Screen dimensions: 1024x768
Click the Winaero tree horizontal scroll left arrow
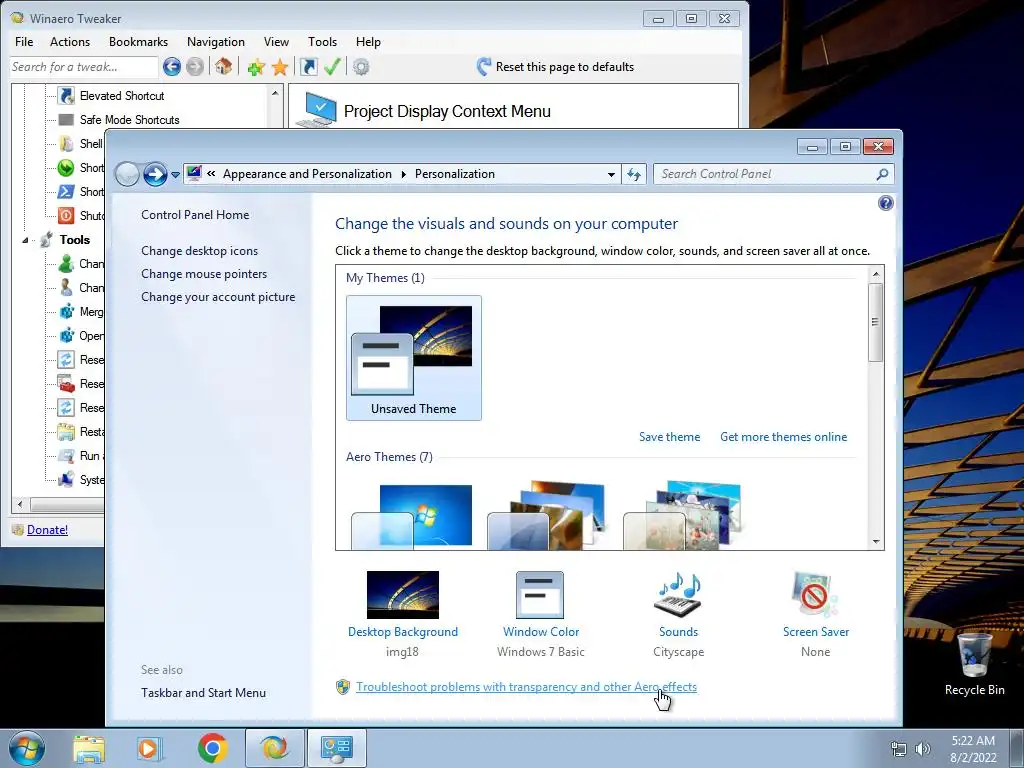point(20,504)
